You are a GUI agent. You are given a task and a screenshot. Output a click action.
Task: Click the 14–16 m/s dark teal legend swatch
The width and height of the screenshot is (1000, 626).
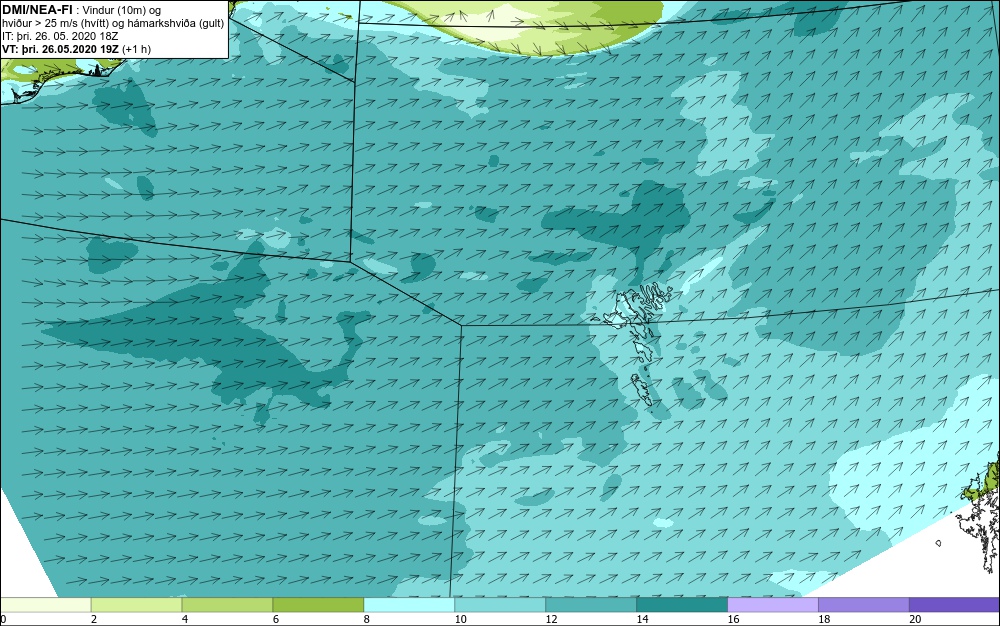pyautogui.click(x=682, y=605)
